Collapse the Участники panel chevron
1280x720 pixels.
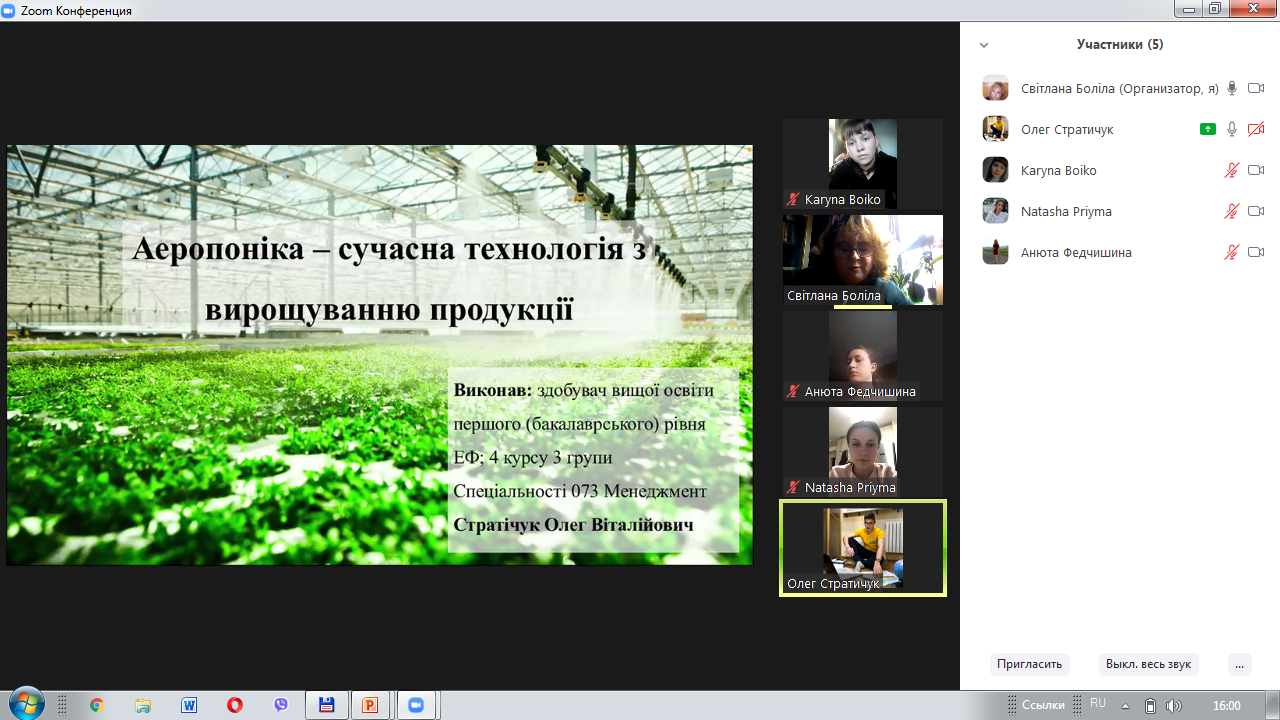[984, 45]
